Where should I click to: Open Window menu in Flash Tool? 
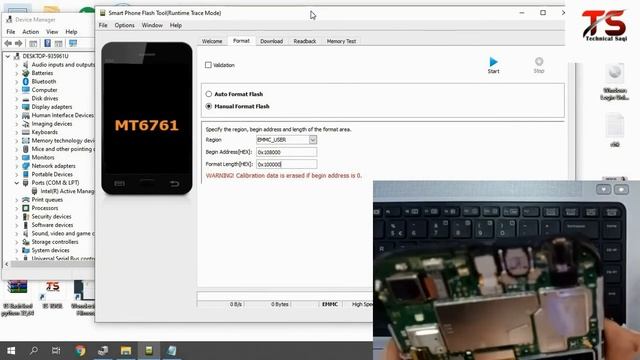pos(152,25)
